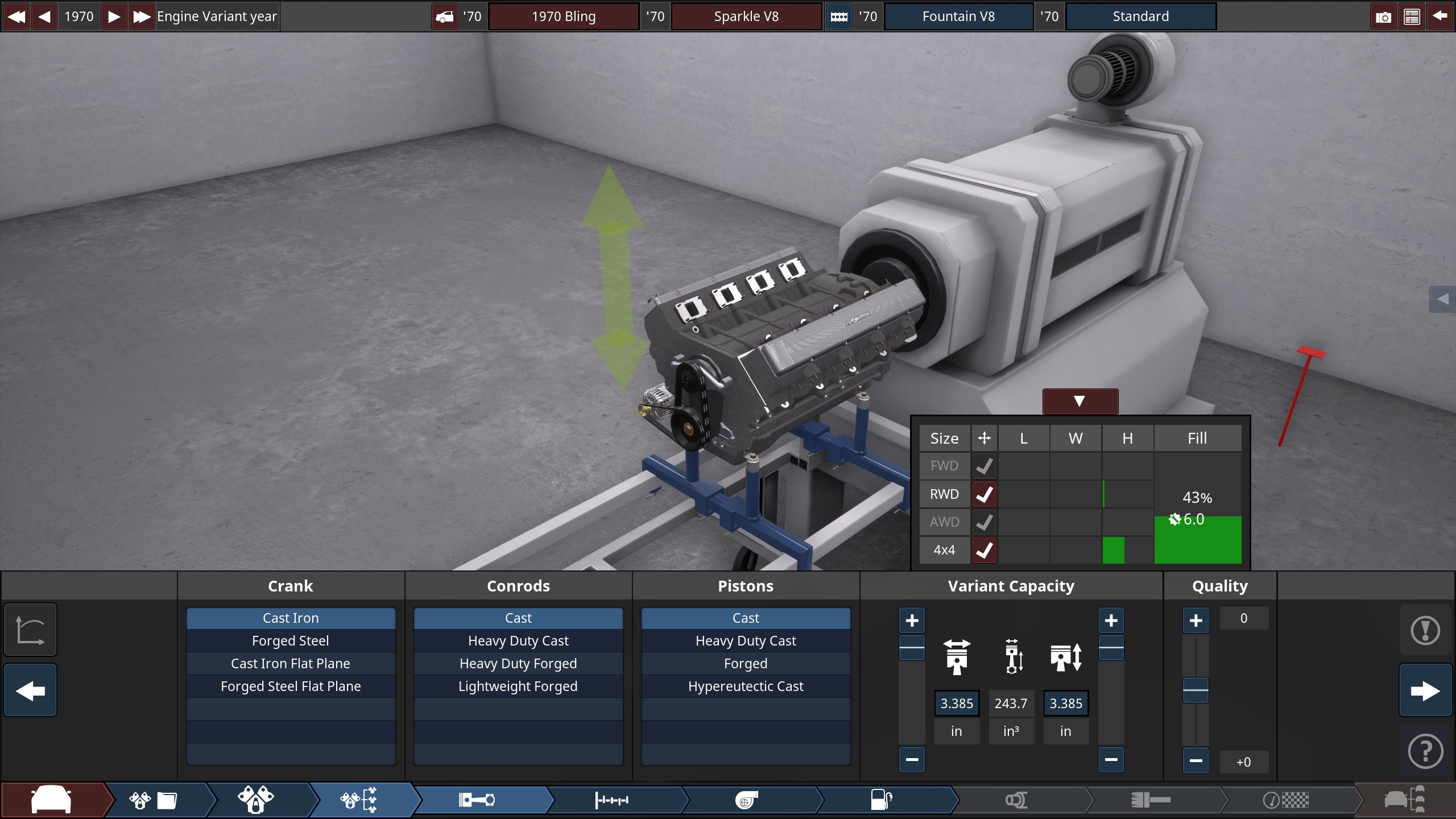Open the camera screenshot tool
Viewport: 1456px width, 819px height.
tap(1383, 16)
